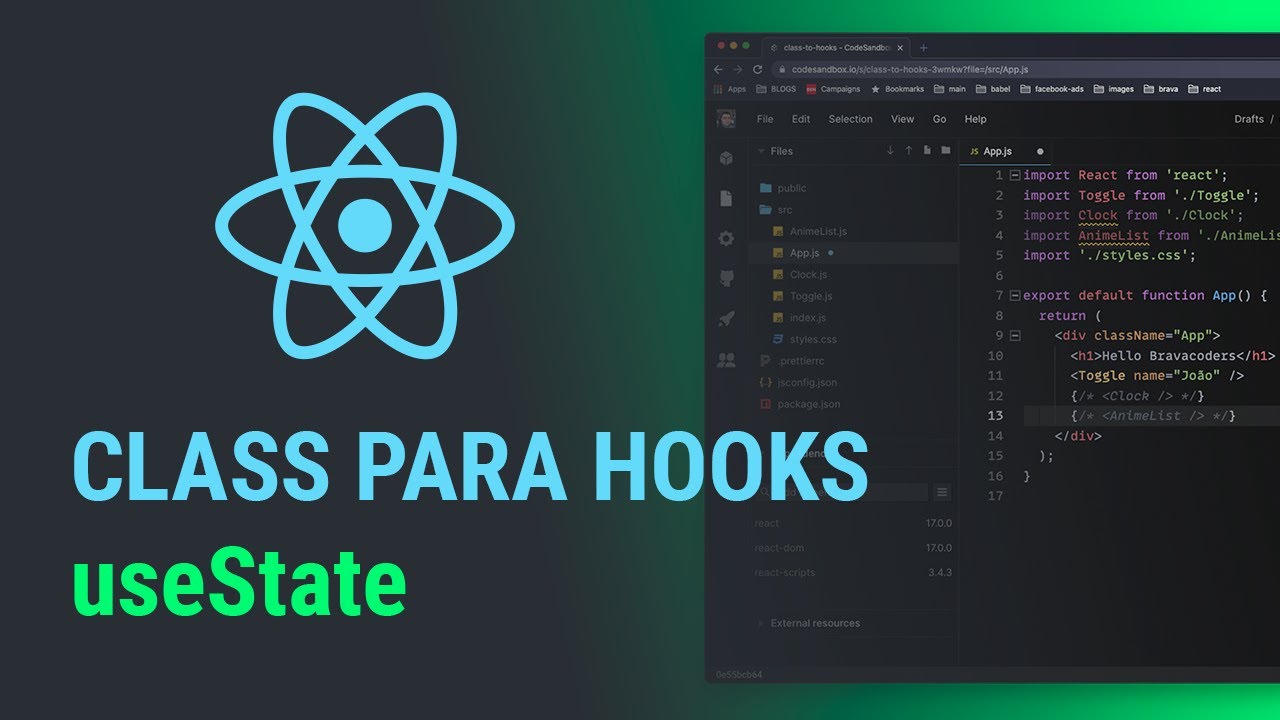This screenshot has height=720, width=1280.
Task: Open the sandbox info cube icon in sidebar
Action: pyautogui.click(x=726, y=158)
